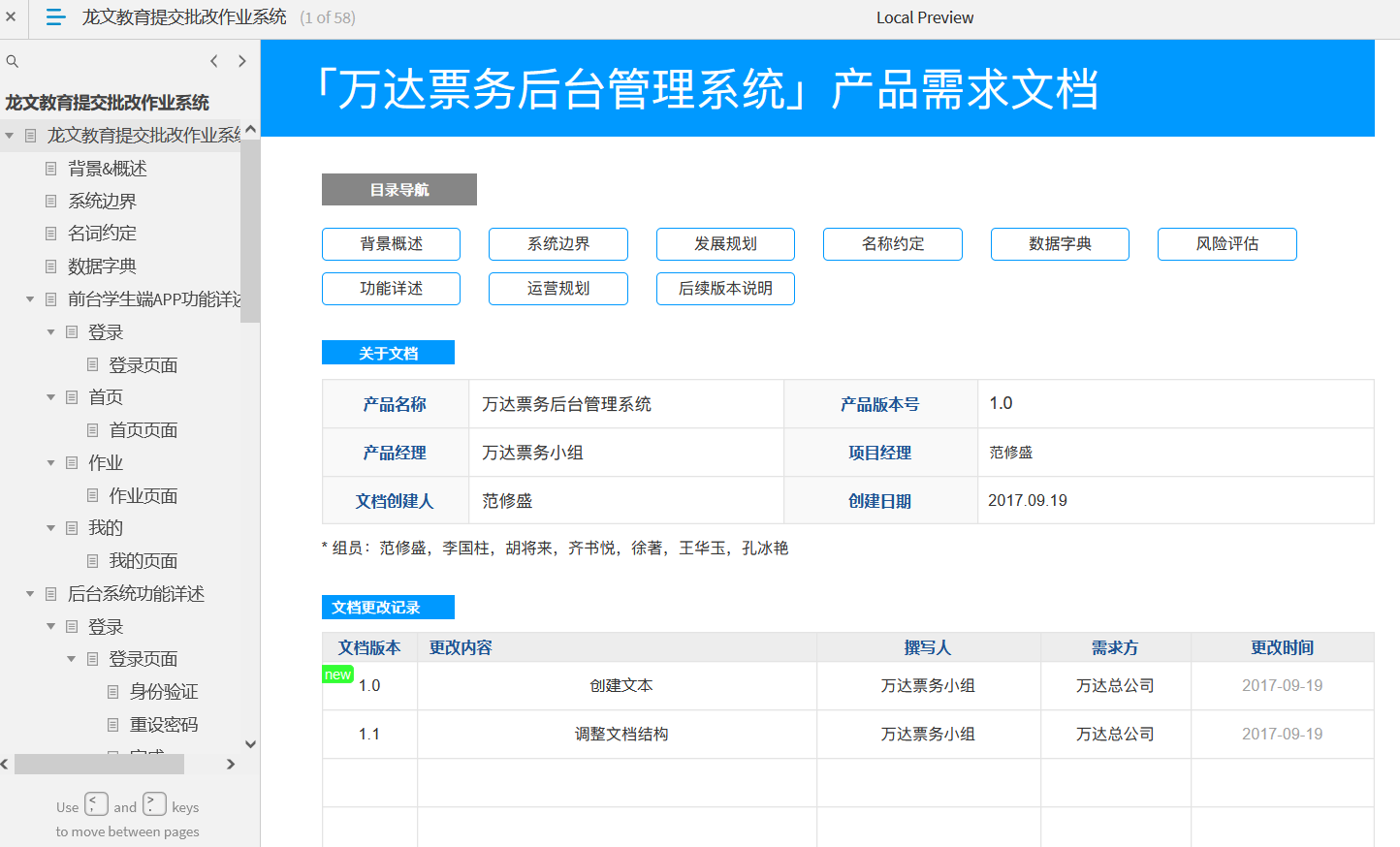The height and width of the screenshot is (847, 1400).
Task: Open the 功能详述 navigation button
Action: click(x=391, y=289)
